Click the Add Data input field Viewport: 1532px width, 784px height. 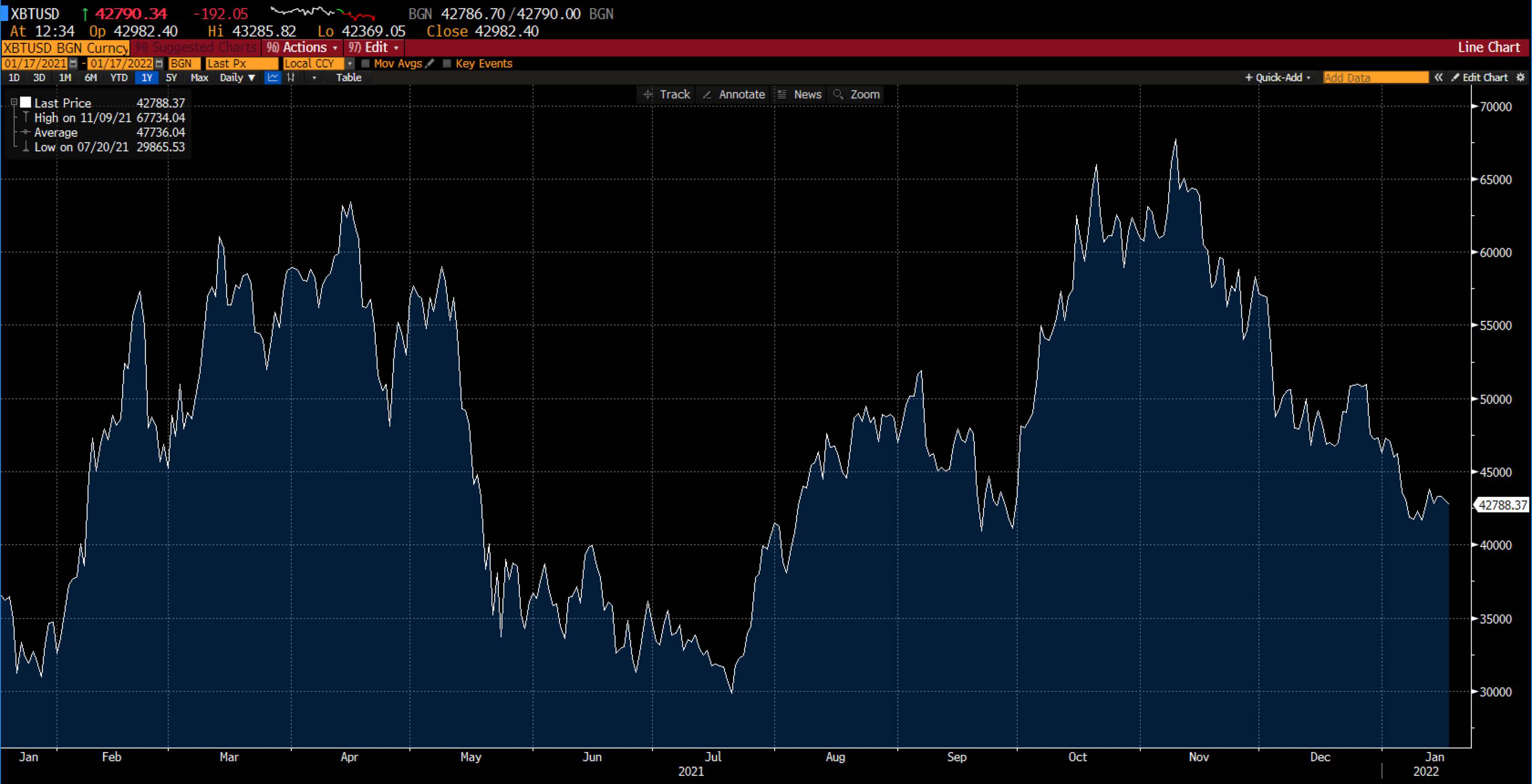tap(1374, 78)
